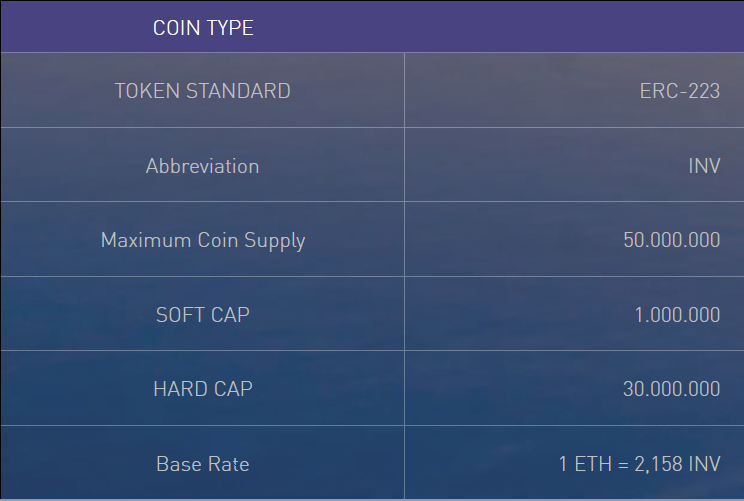744x501 pixels.
Task: Click the ETH text in the rate
Action: [x=593, y=464]
